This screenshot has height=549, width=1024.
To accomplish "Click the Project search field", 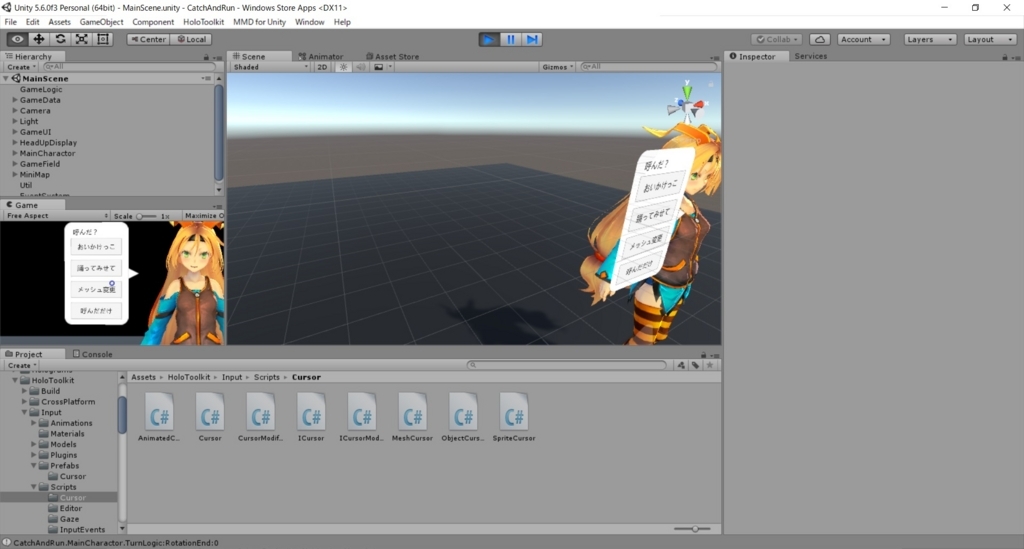I will tap(566, 365).
